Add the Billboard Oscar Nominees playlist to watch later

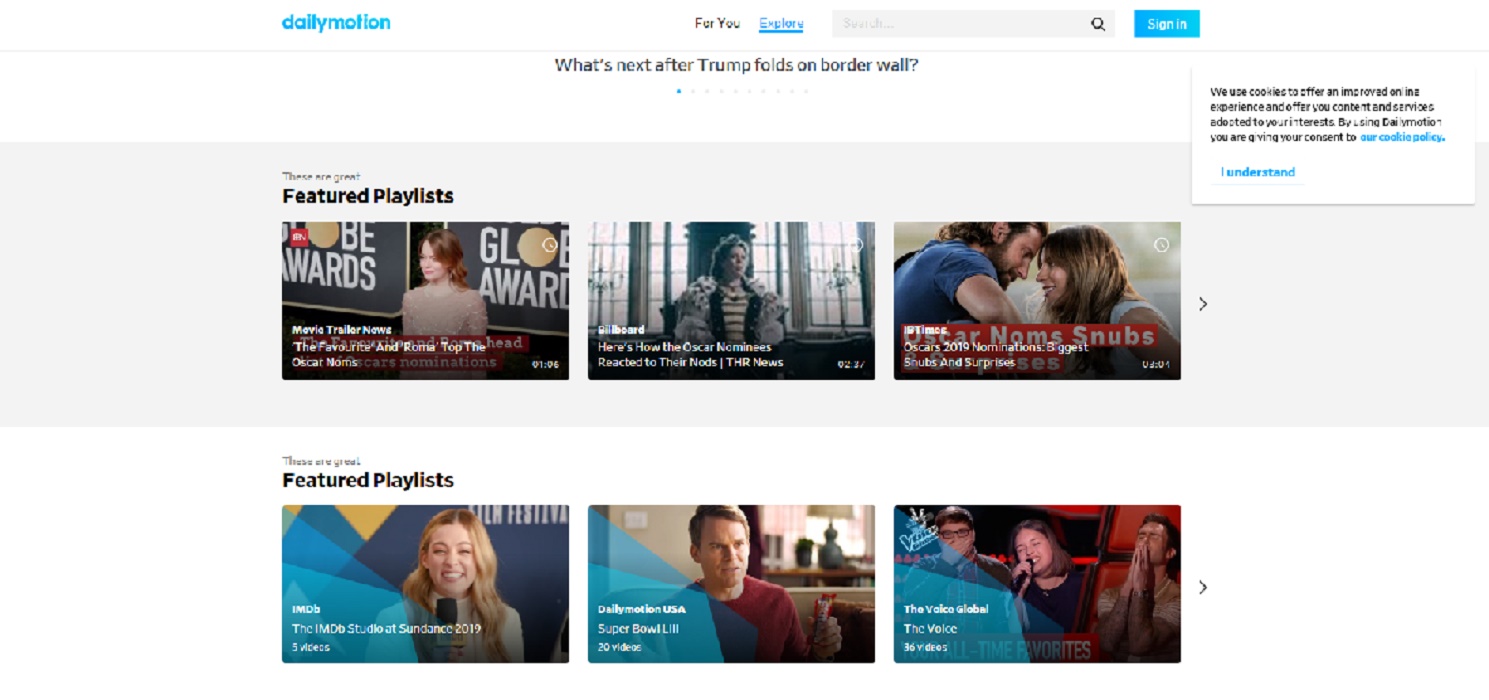pos(858,243)
